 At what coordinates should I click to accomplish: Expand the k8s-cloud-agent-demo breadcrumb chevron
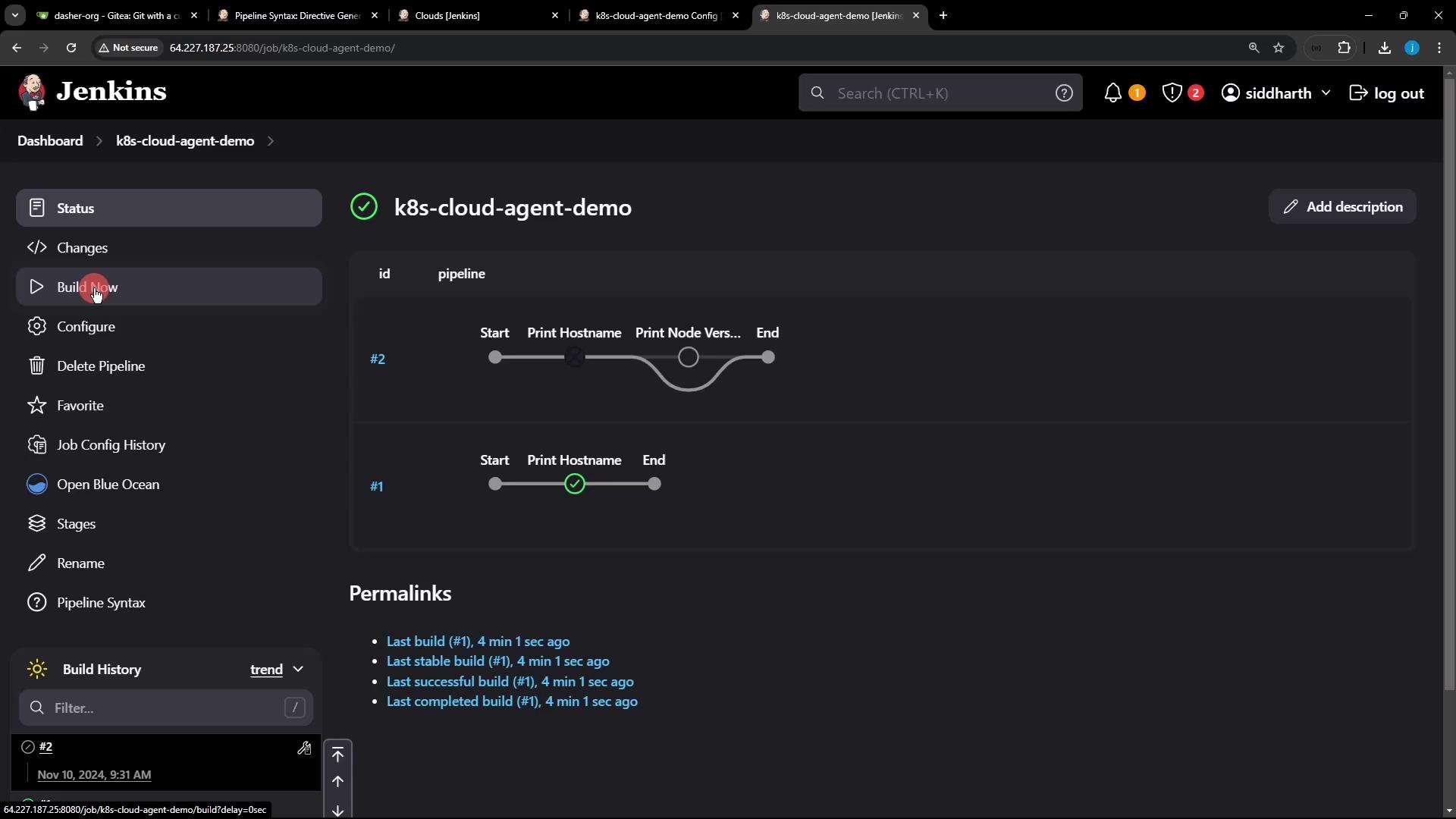[x=271, y=141]
